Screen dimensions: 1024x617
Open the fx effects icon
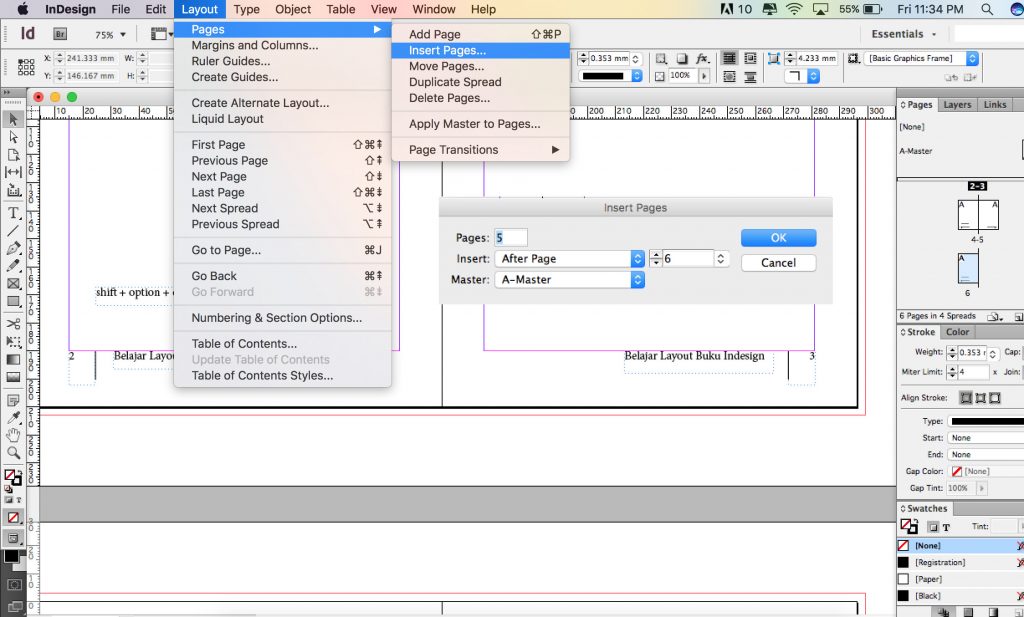tap(703, 59)
